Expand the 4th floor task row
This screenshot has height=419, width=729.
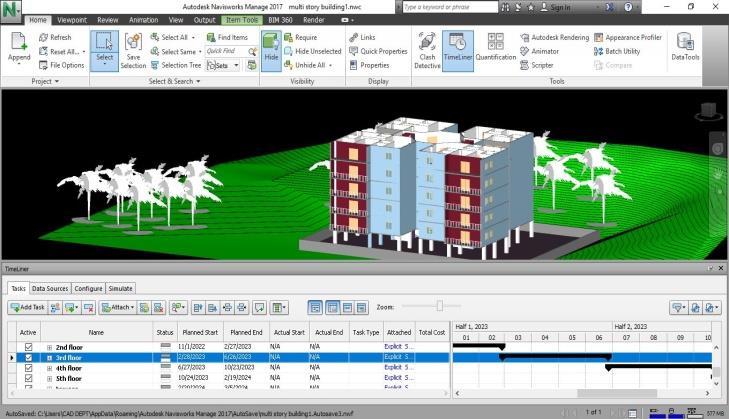tap(49, 368)
